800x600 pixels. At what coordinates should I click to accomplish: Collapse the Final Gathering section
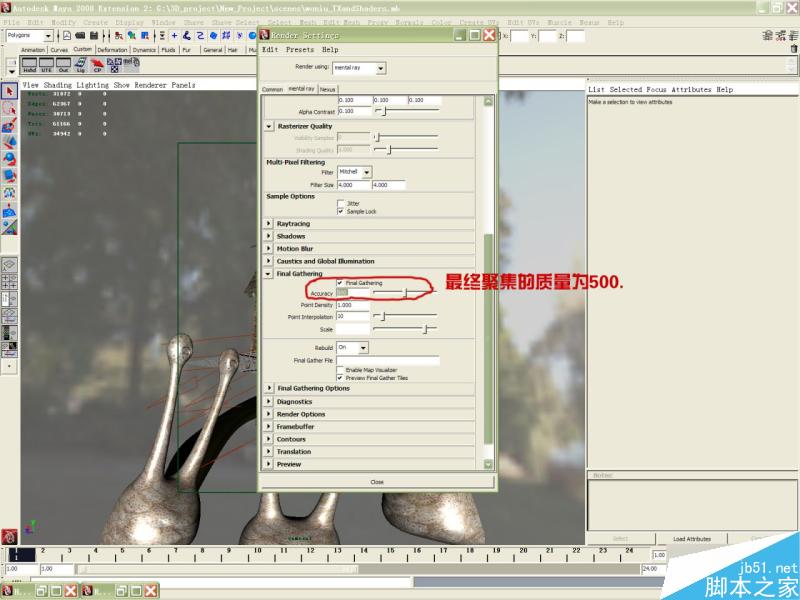(269, 273)
